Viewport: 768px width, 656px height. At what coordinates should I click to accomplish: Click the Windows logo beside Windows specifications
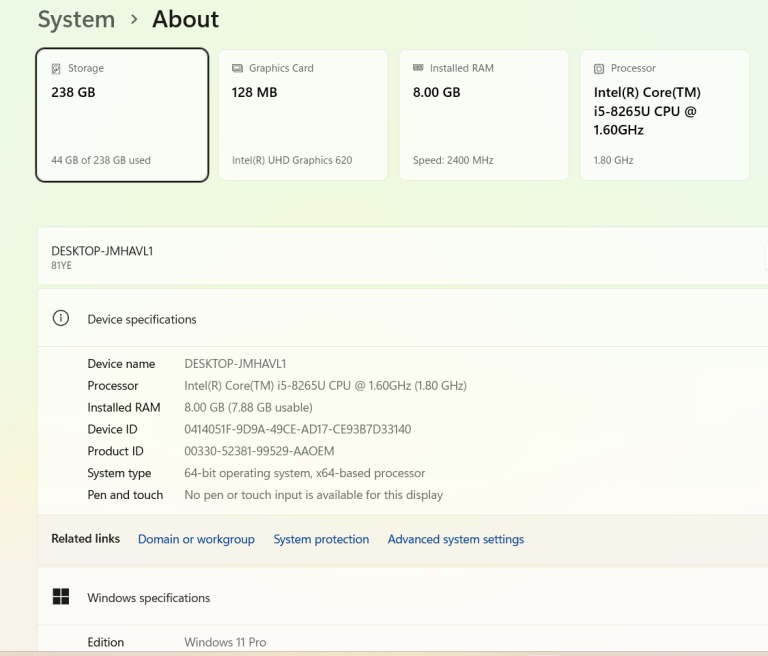(x=61, y=597)
